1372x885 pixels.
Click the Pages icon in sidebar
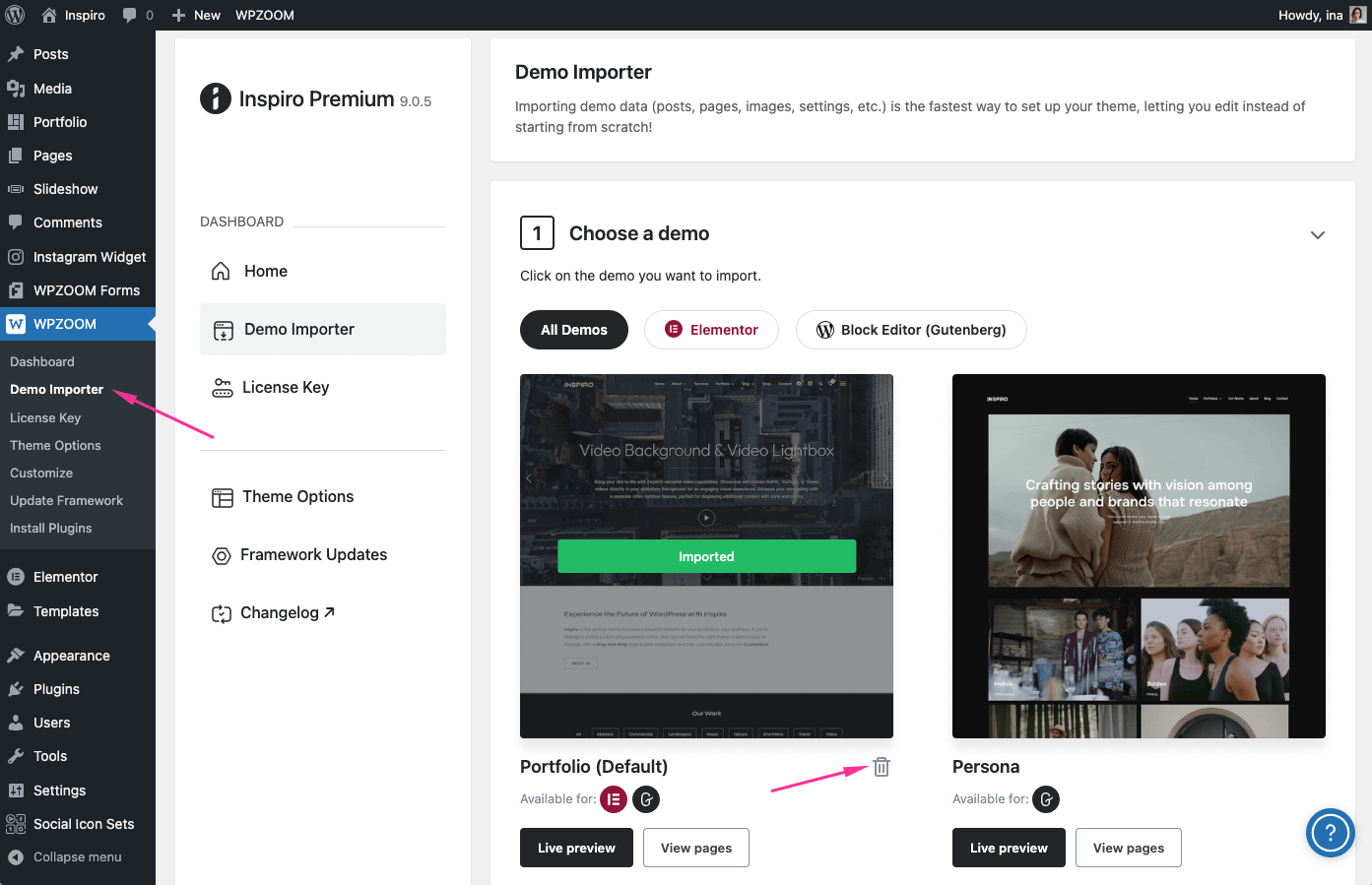coord(16,156)
